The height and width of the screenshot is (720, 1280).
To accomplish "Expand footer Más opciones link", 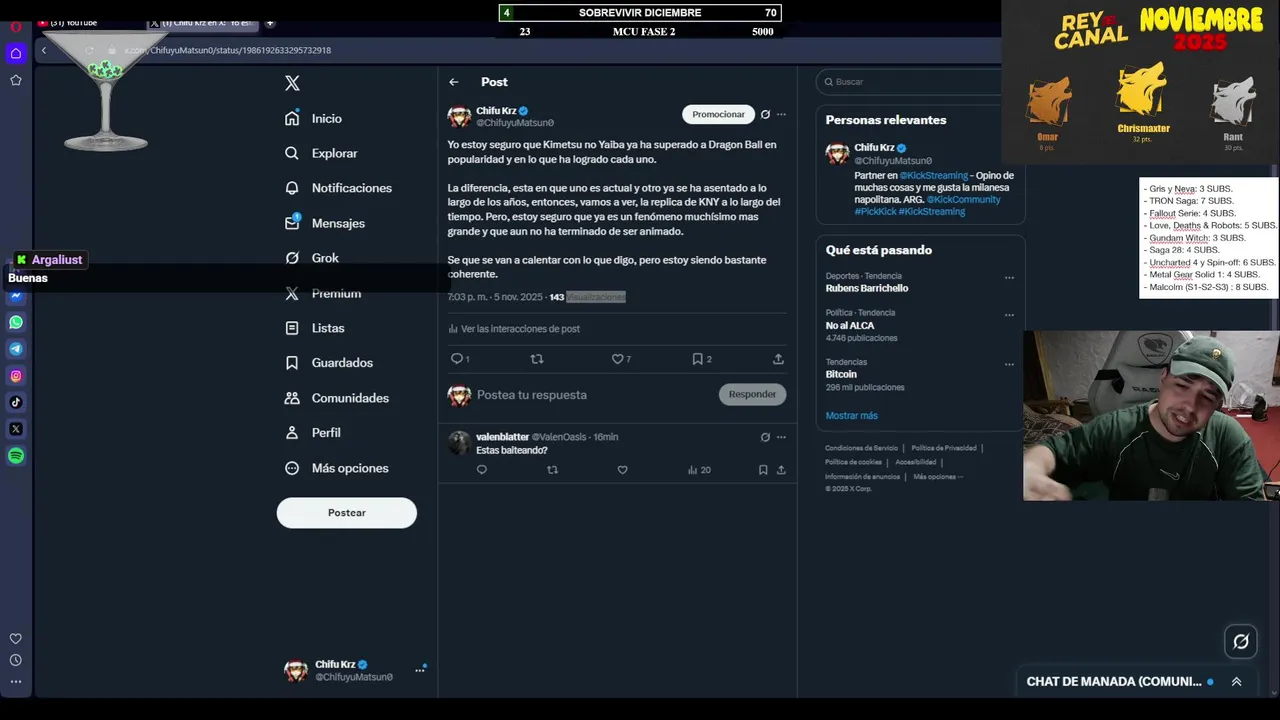I will [937, 476].
